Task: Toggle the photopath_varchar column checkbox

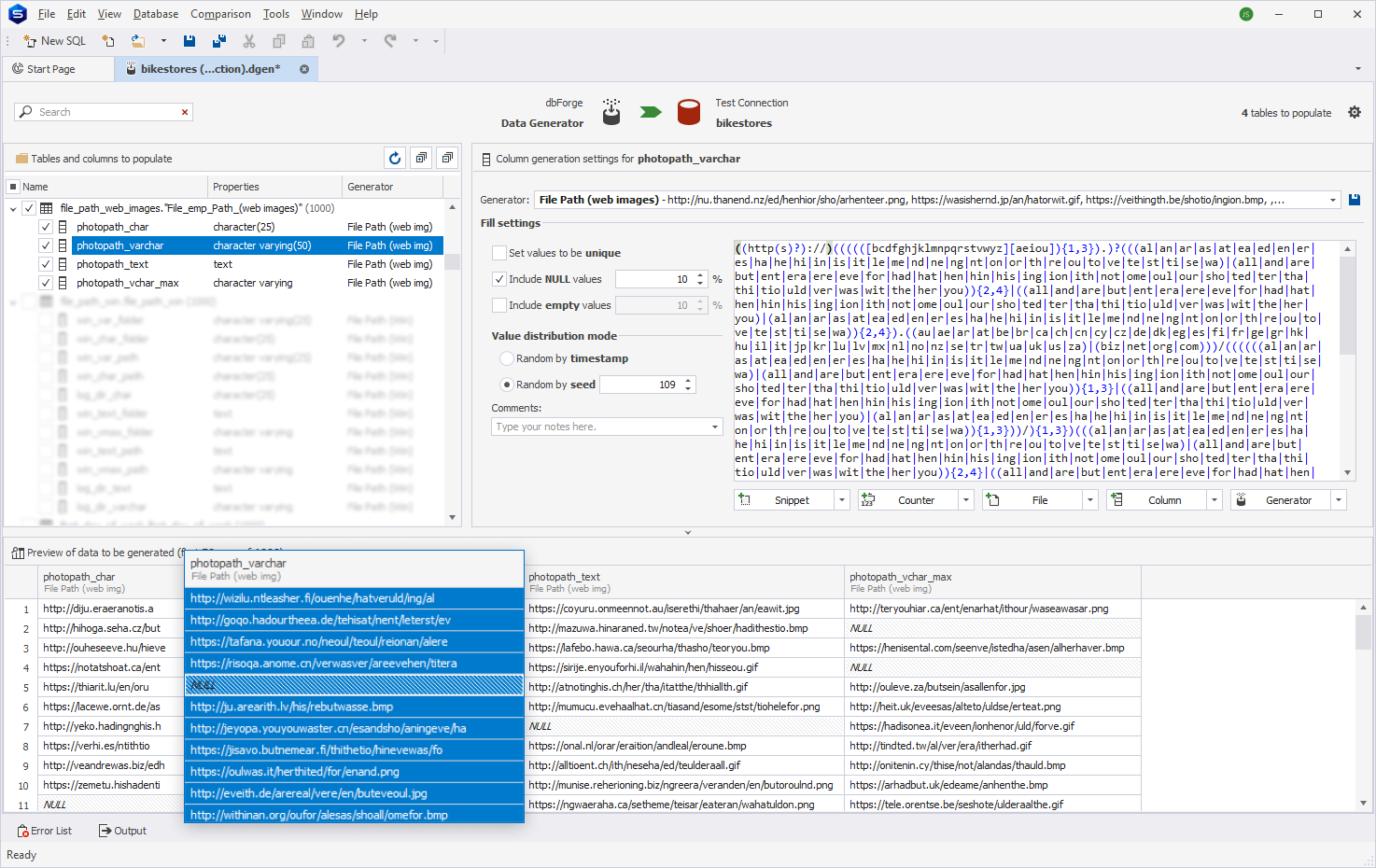Action: pyautogui.click(x=45, y=245)
